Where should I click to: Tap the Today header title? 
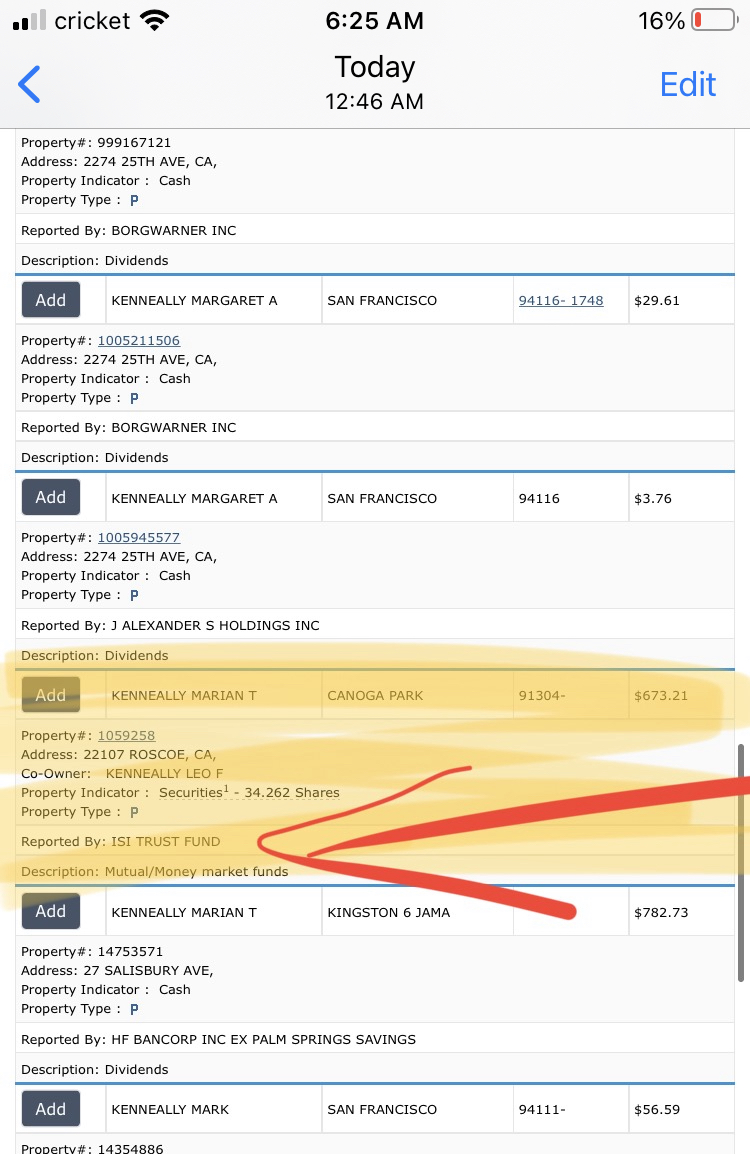pyautogui.click(x=375, y=67)
